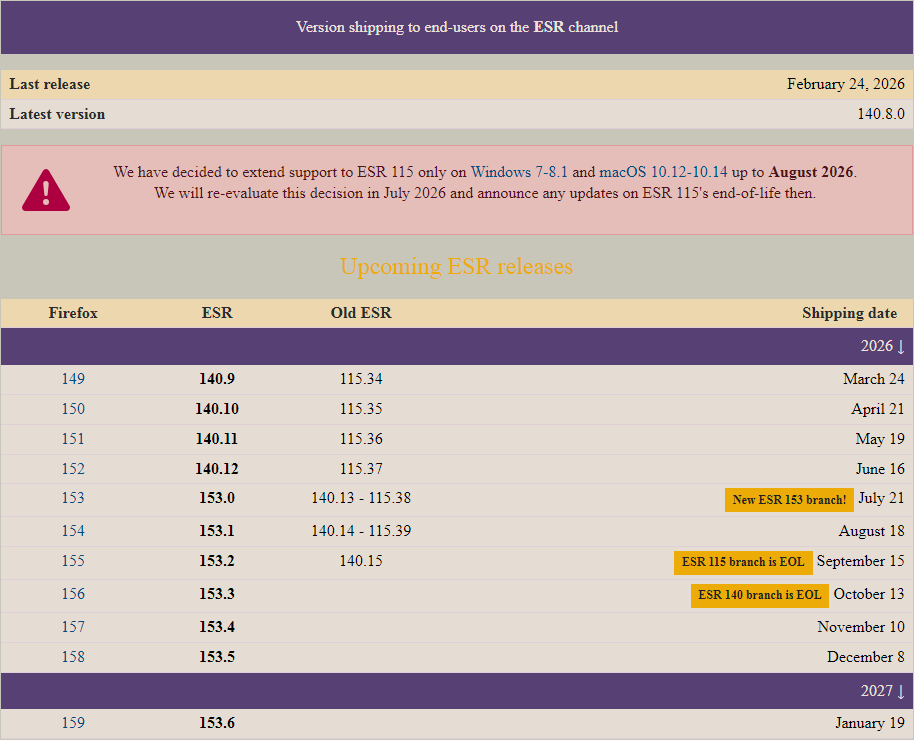
Task: Click the 'Old ESR' column header
Action: [361, 313]
